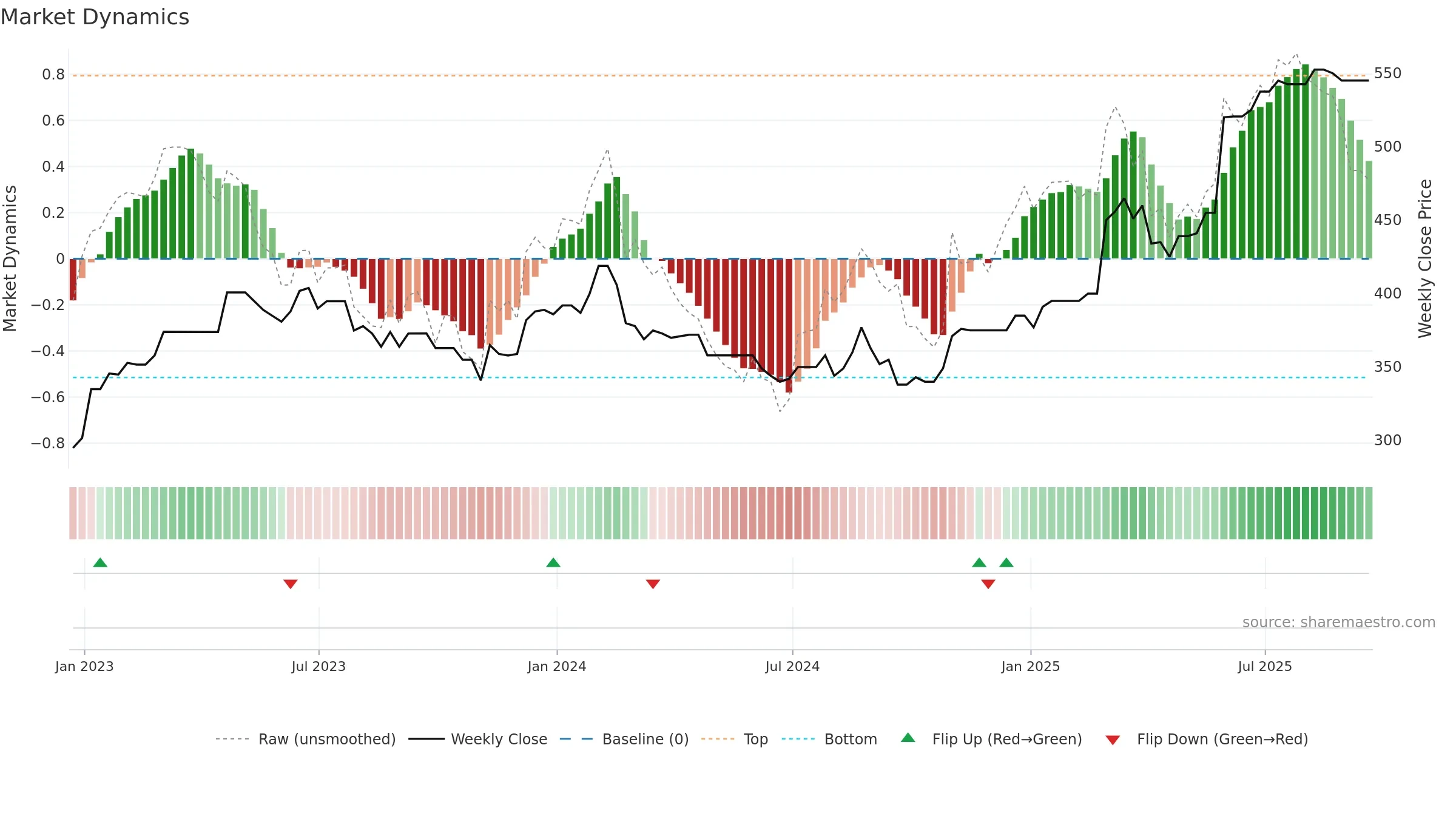
Task: Click the Jan 2023 x-axis label
Action: click(x=84, y=666)
